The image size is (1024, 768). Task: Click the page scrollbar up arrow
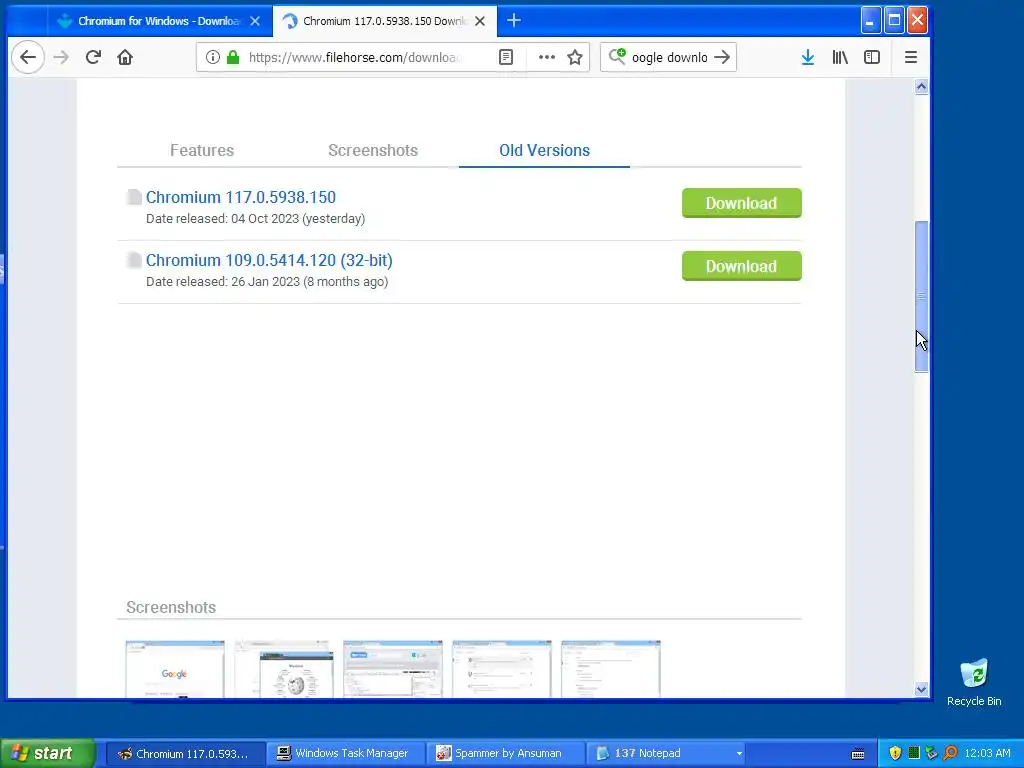tap(921, 86)
